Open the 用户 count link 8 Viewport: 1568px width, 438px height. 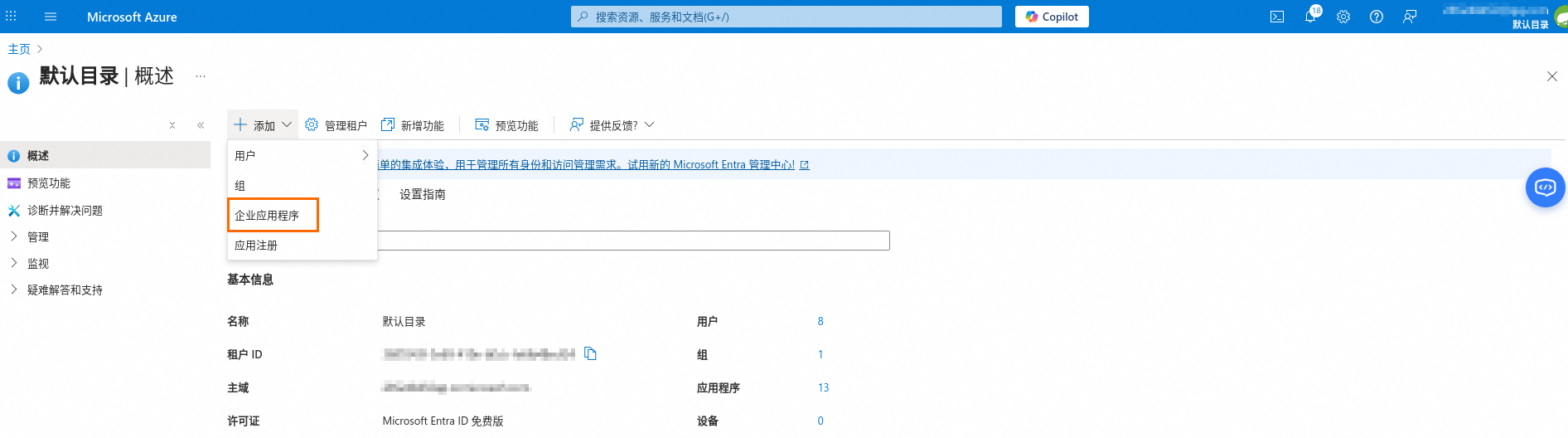pos(820,321)
